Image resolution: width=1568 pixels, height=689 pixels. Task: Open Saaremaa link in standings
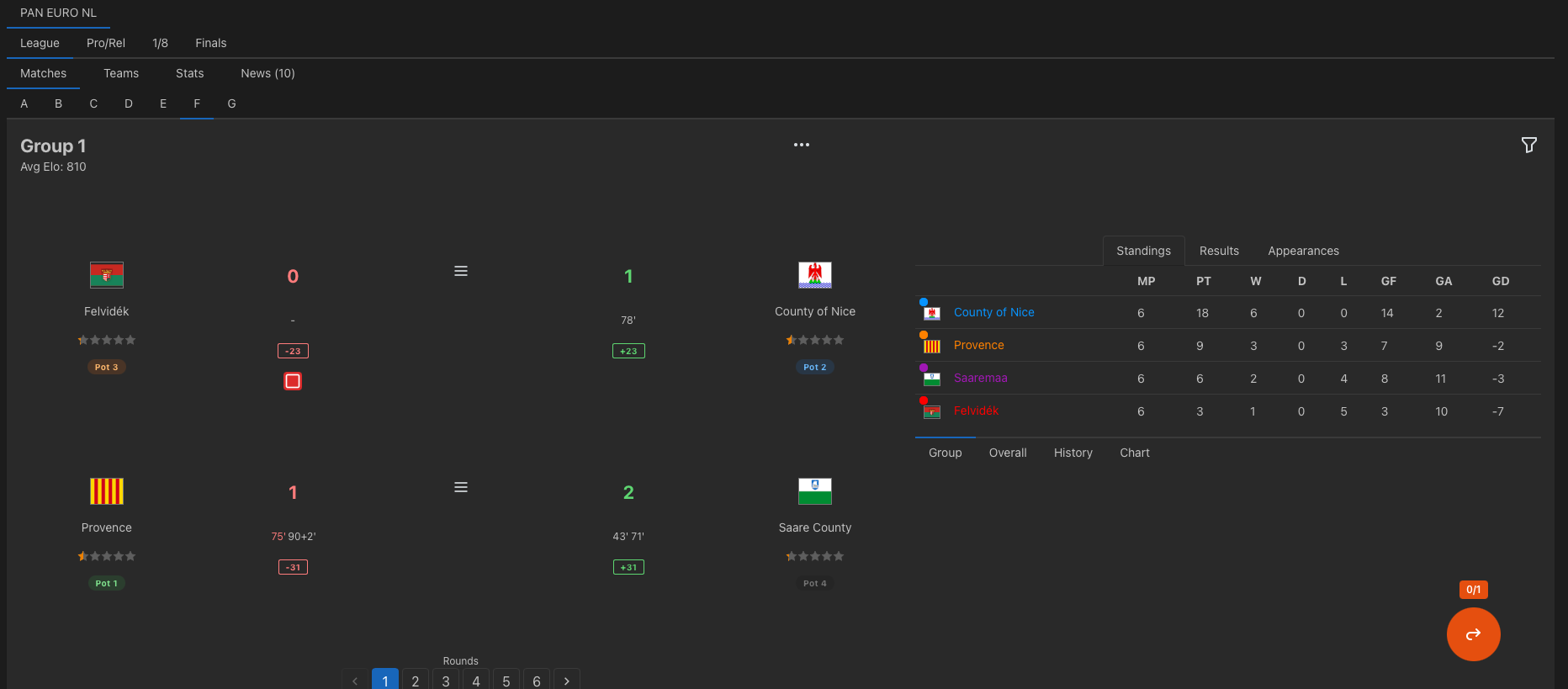981,378
